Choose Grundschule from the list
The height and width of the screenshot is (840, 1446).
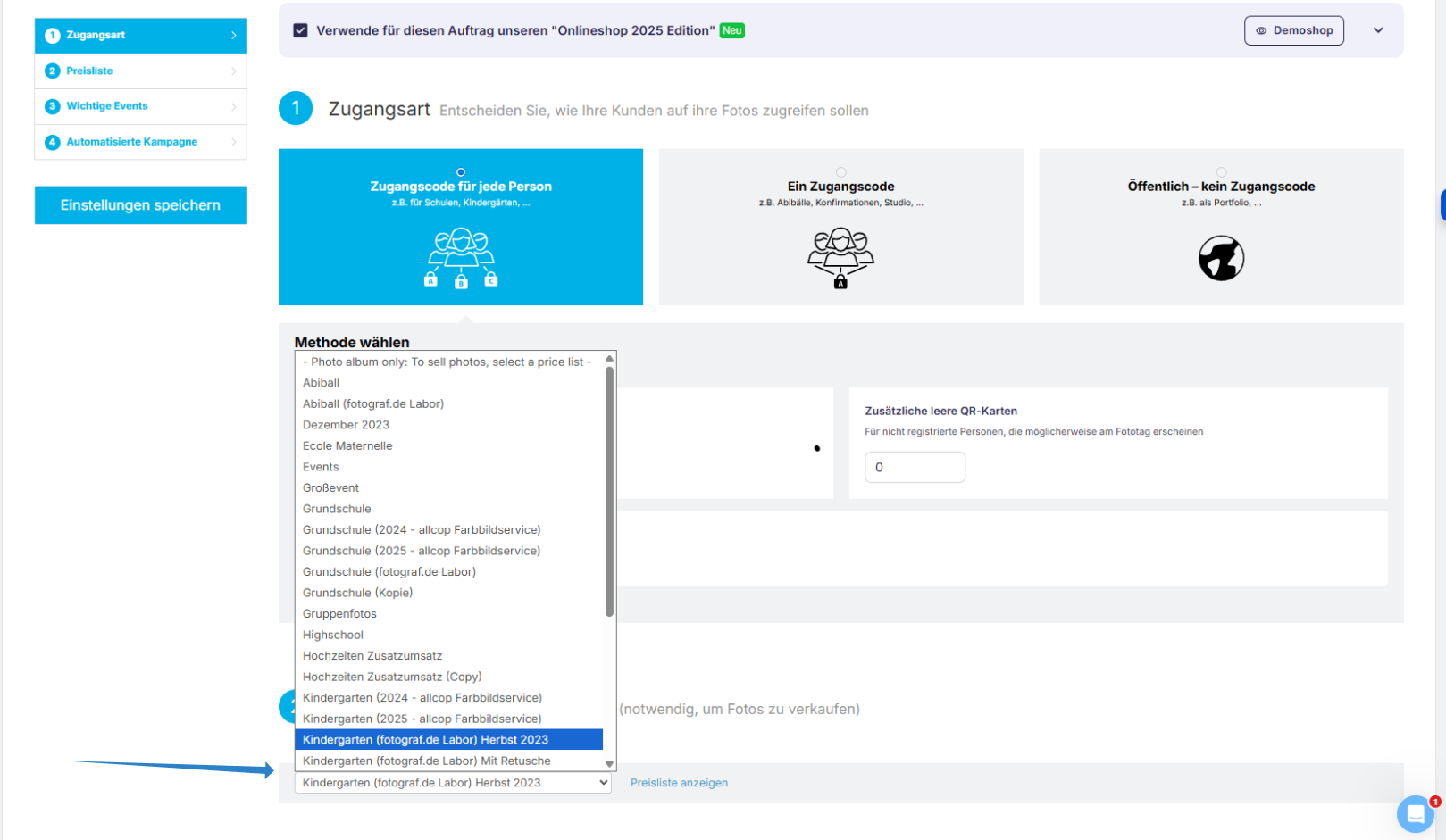449,509
